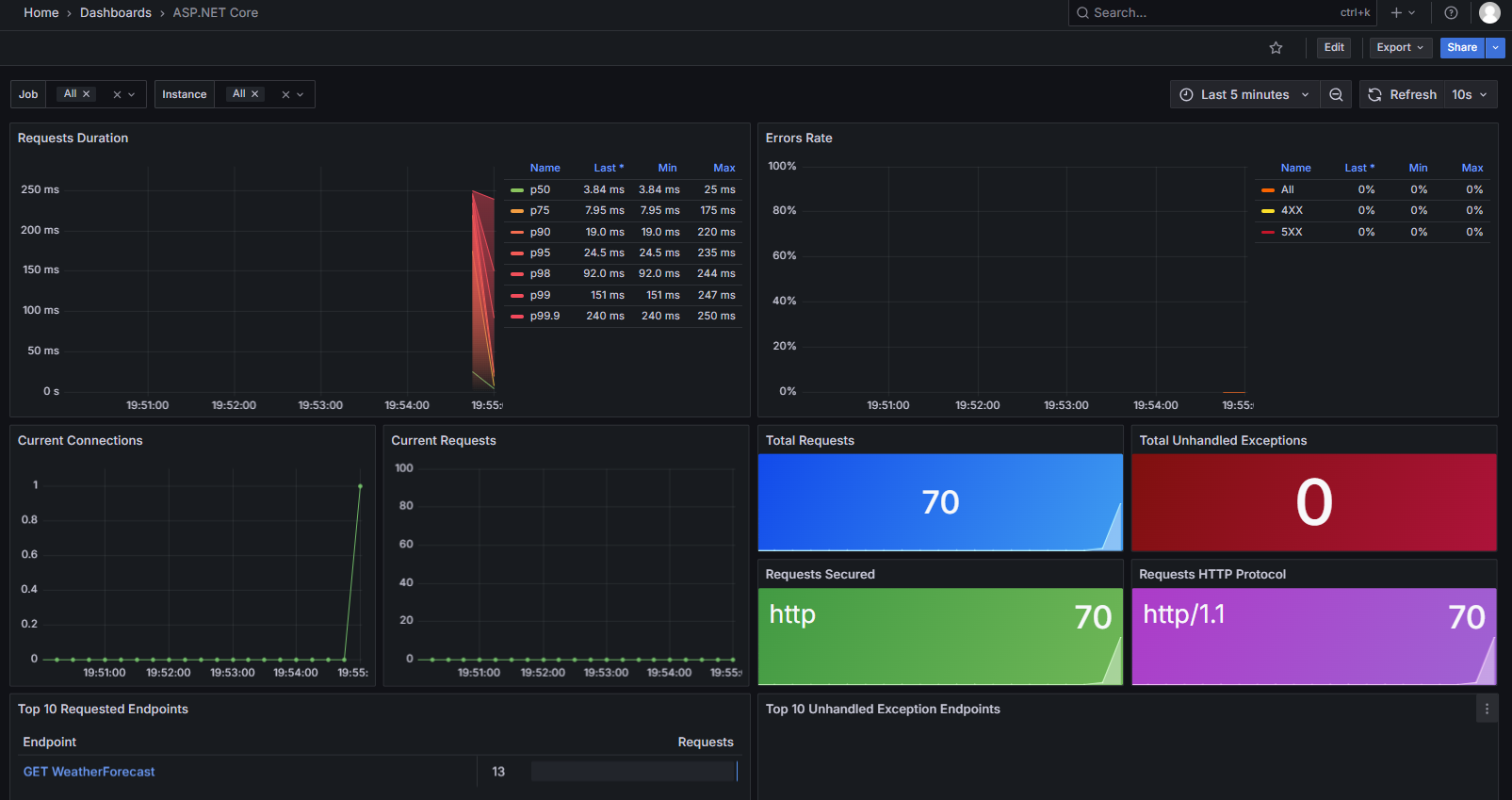Click the Requests Duration panel title
The width and height of the screenshot is (1512, 800).
point(73,138)
